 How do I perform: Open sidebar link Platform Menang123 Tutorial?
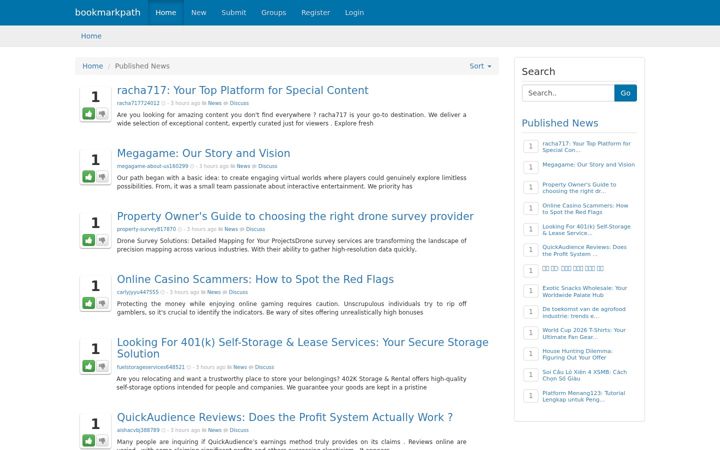click(584, 396)
